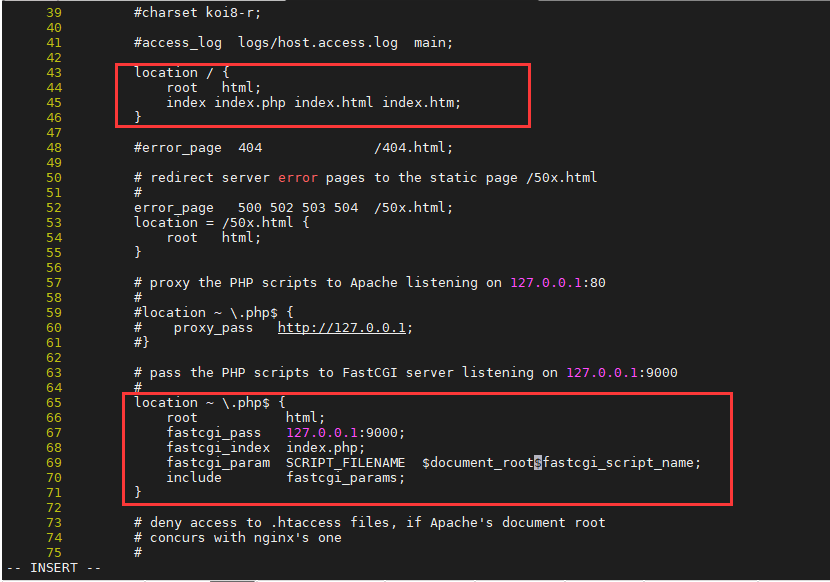Click 'root html;' on line 44
The height and width of the screenshot is (582, 830).
[x=213, y=87]
